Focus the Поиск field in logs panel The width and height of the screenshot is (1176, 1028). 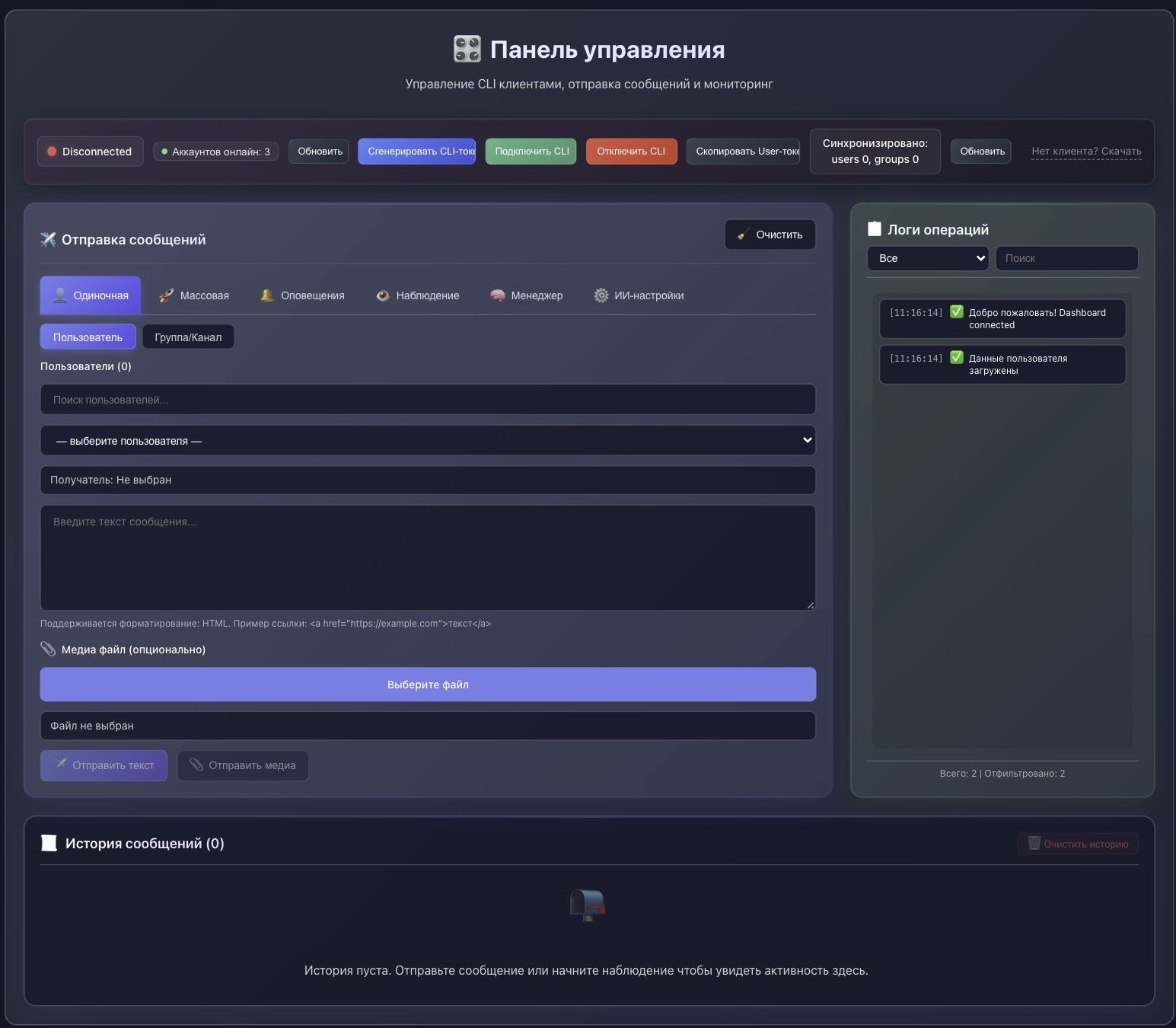[x=1066, y=258]
